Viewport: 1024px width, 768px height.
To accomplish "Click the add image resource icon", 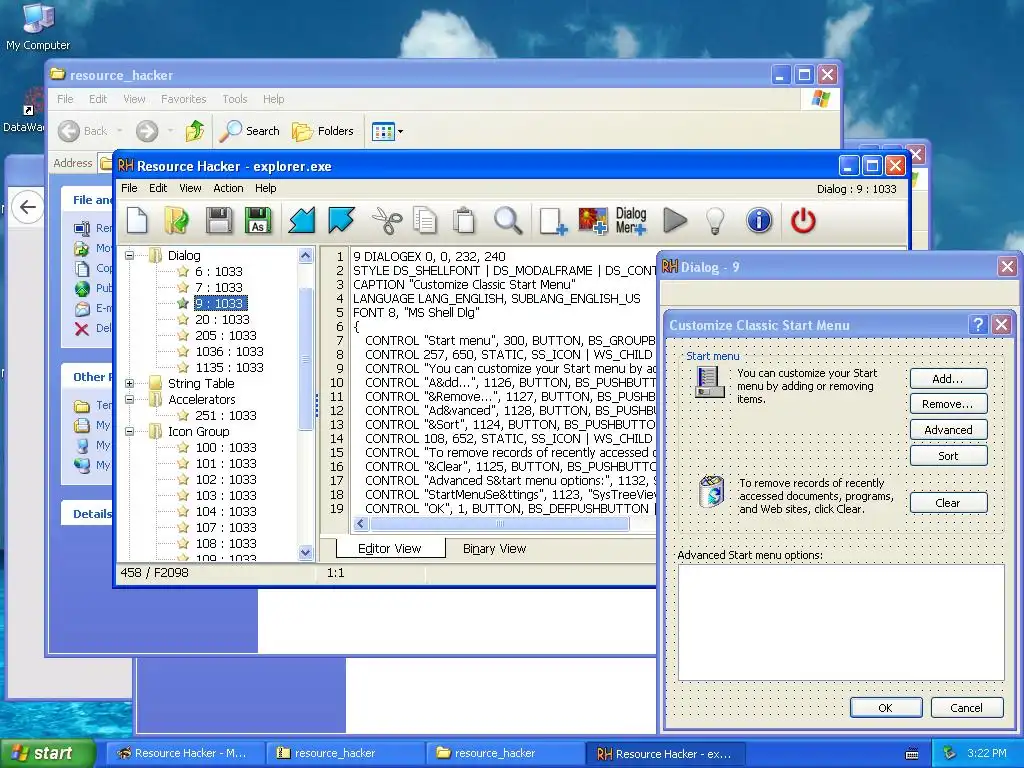I will [593, 221].
